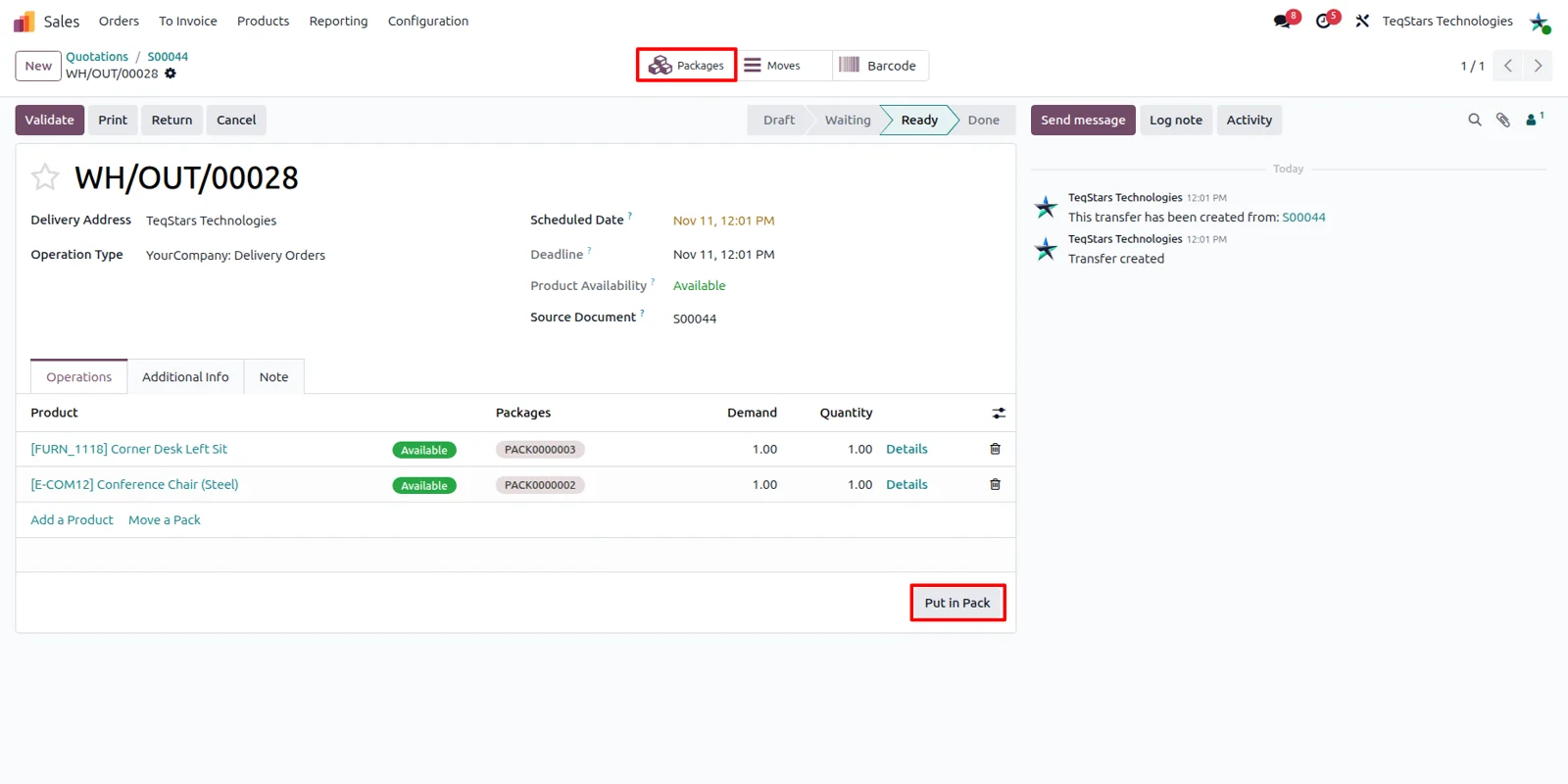Viewport: 1568px width, 784px height.
Task: Switch to the Note tab
Action: (x=273, y=377)
